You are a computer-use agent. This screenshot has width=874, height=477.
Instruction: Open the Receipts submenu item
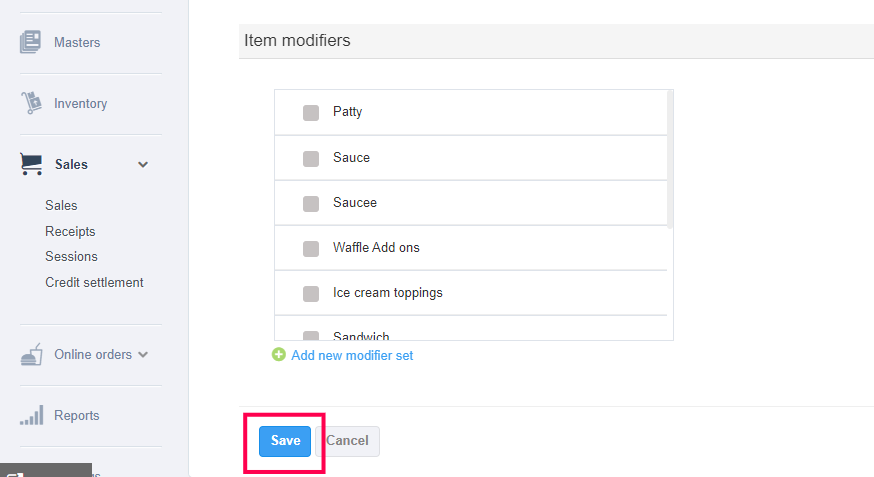pyautogui.click(x=70, y=231)
